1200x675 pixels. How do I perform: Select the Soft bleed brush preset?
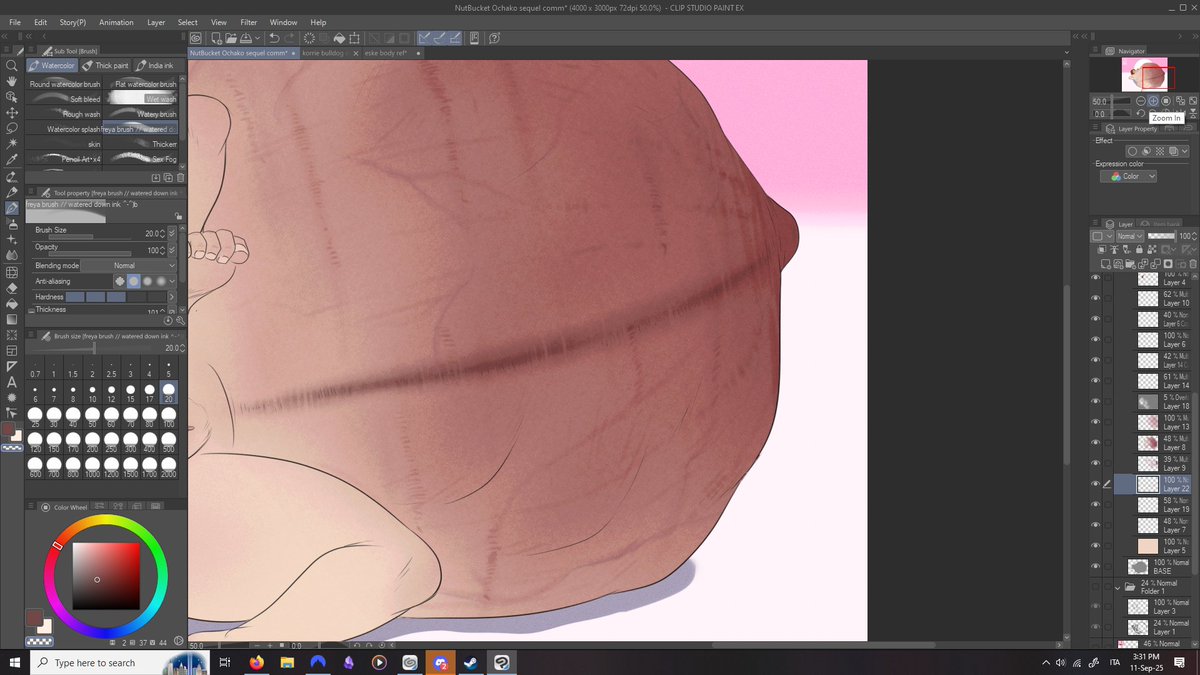tap(86, 99)
